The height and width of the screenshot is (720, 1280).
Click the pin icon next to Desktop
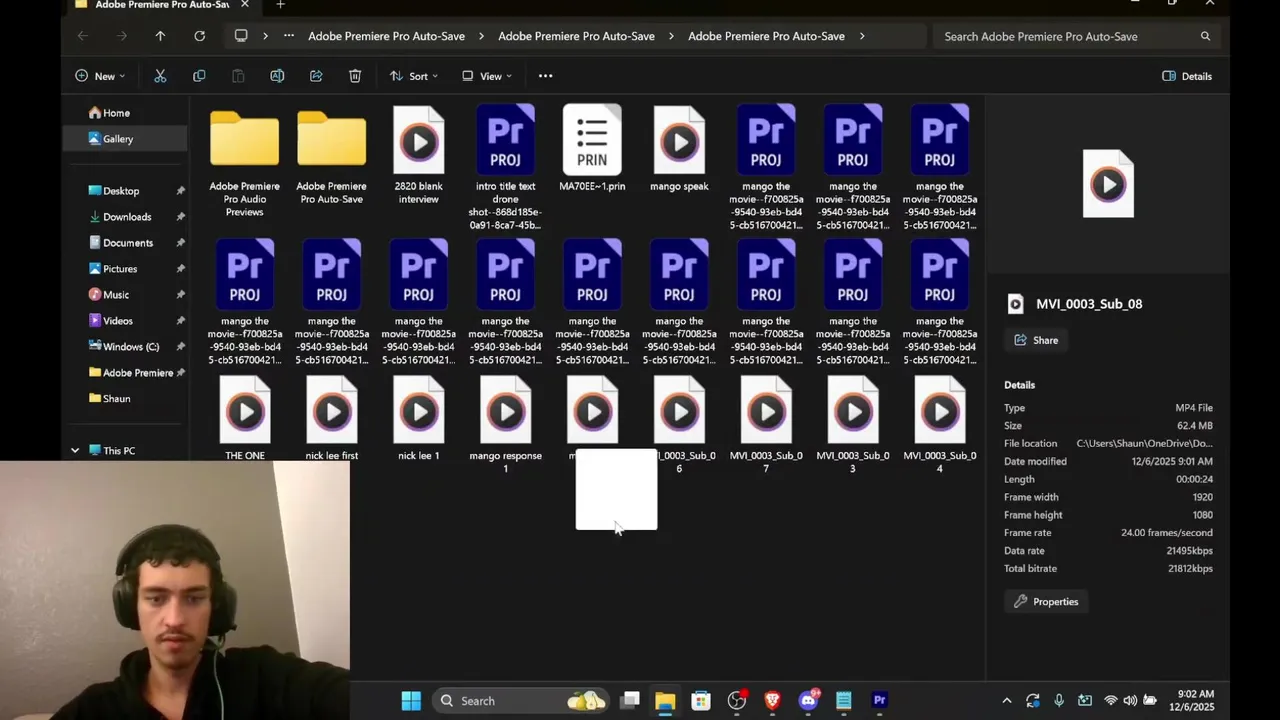pyautogui.click(x=181, y=191)
